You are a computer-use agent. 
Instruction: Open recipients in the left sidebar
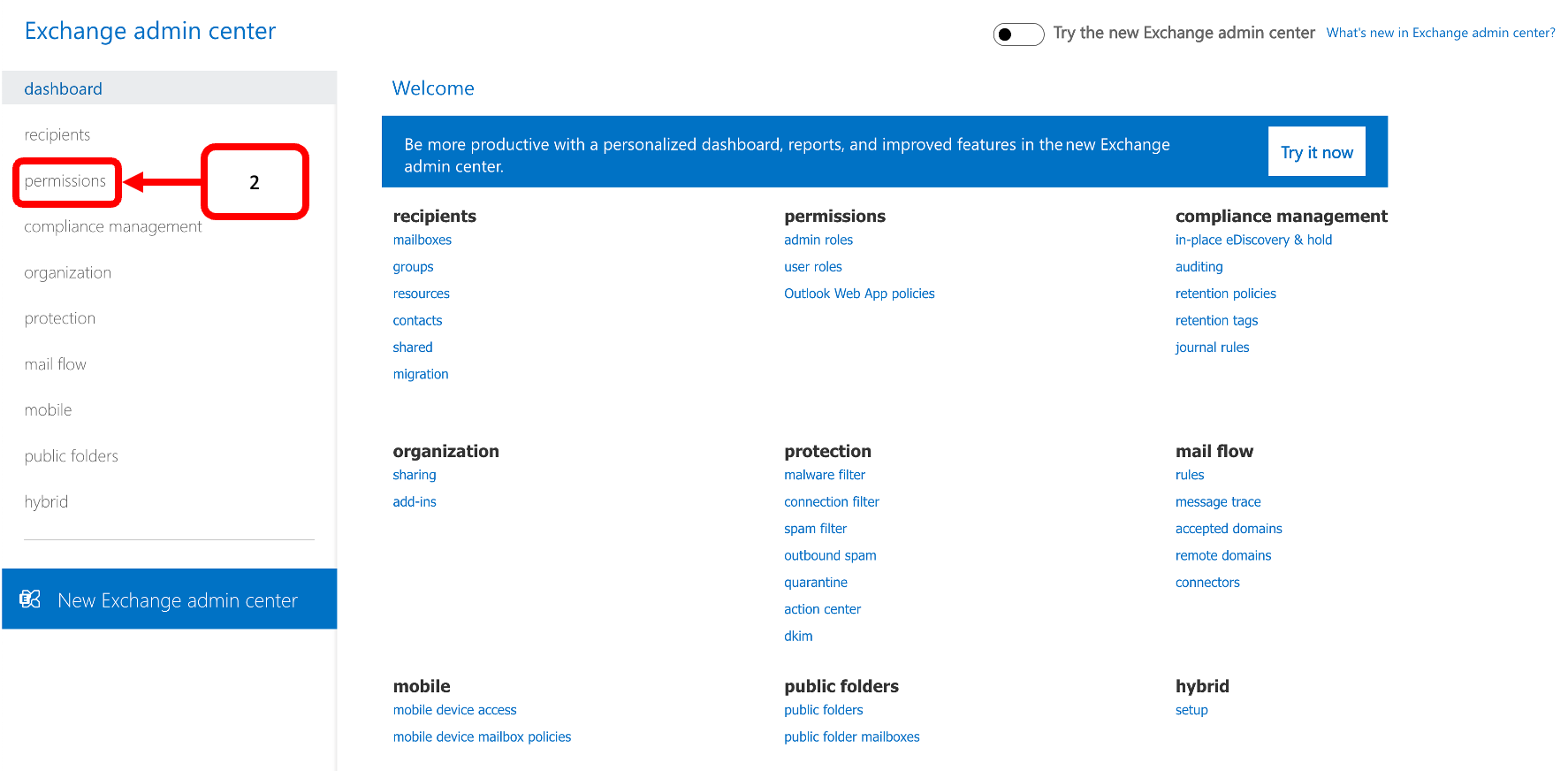click(x=57, y=134)
